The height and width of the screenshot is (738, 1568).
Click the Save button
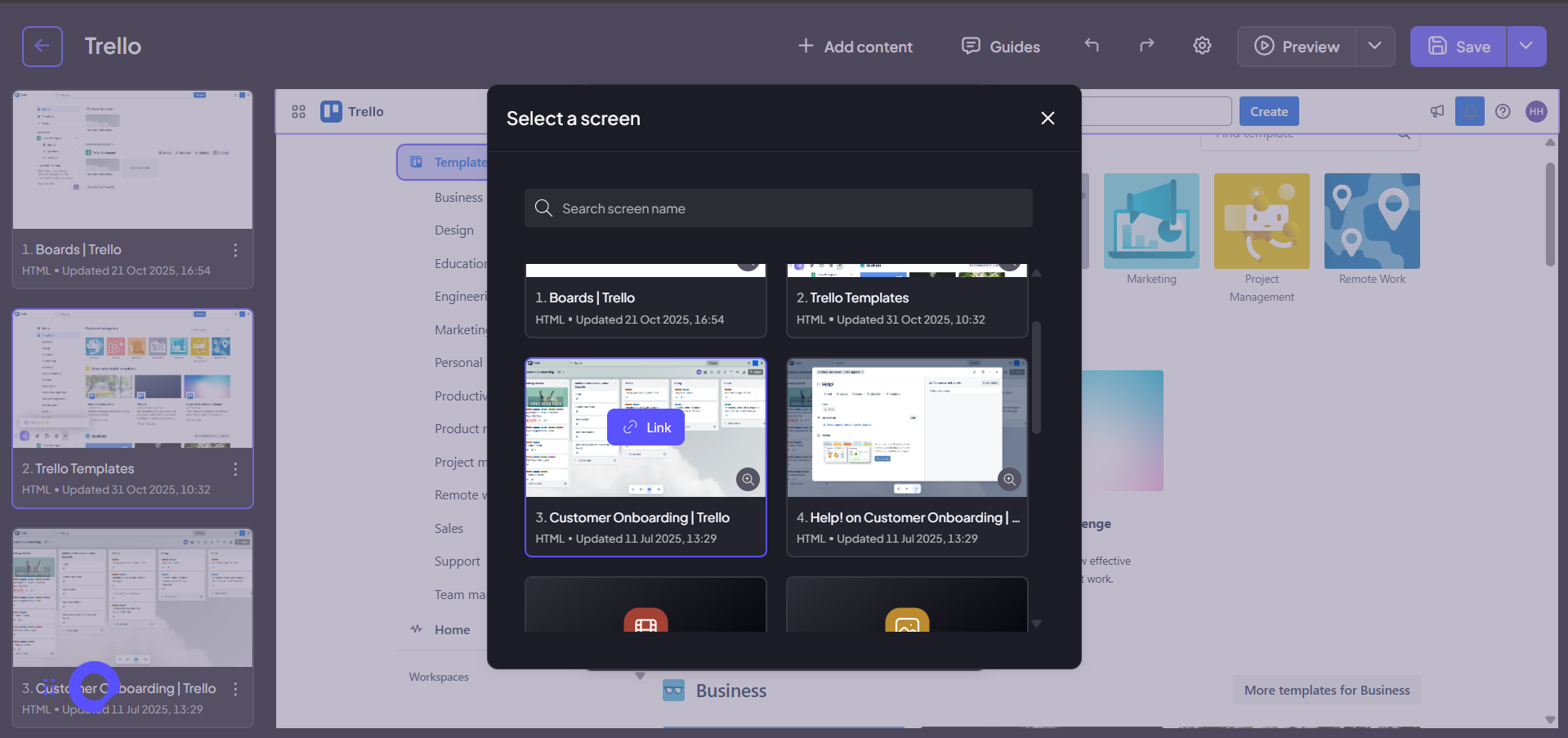(x=1459, y=47)
